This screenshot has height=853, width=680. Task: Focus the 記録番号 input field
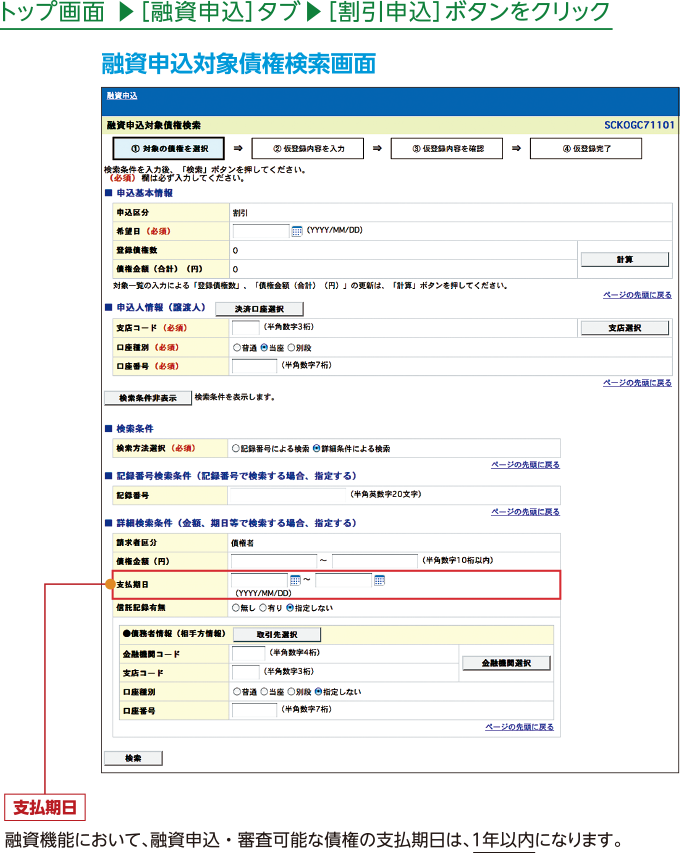[x=287, y=495]
